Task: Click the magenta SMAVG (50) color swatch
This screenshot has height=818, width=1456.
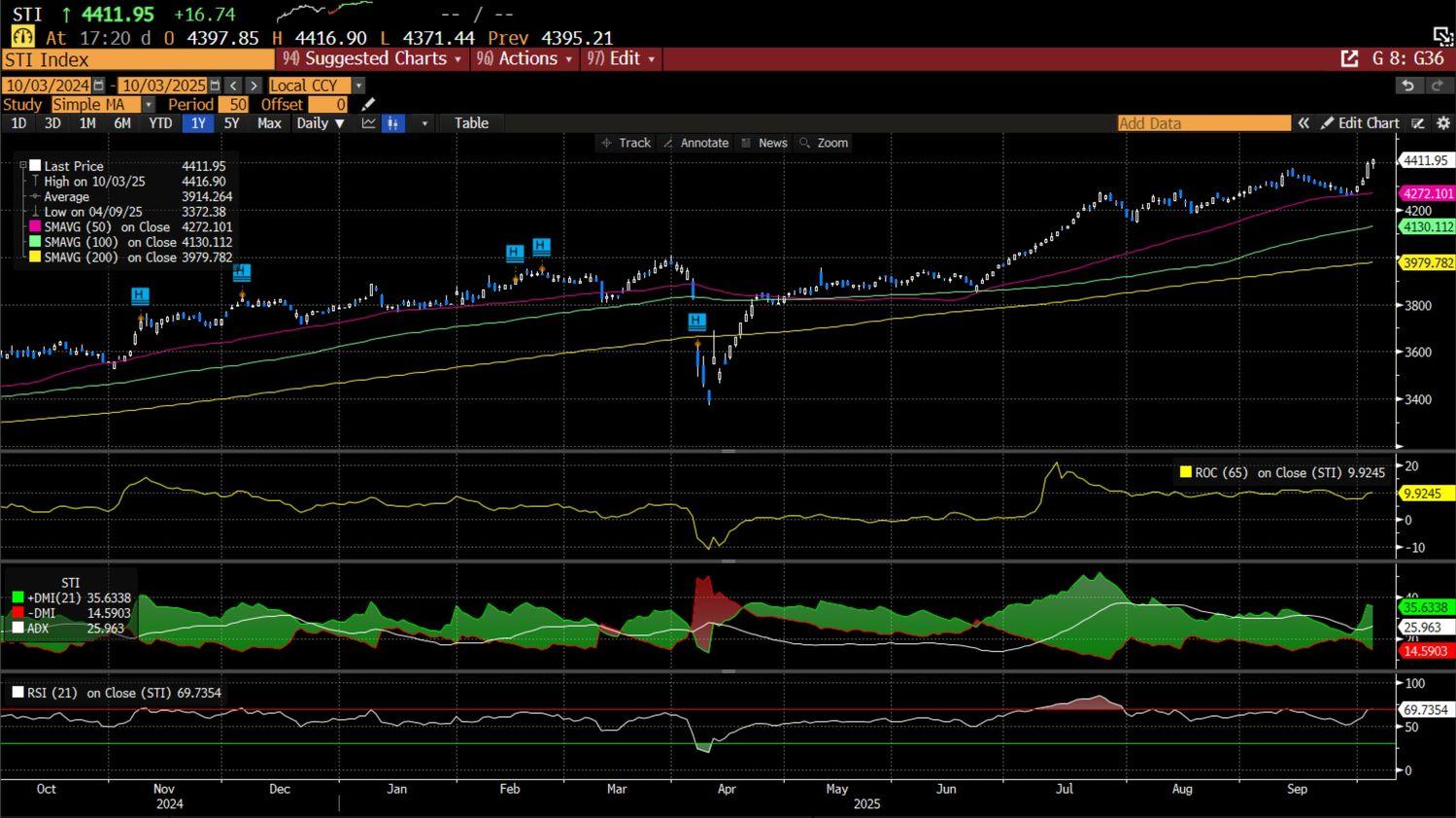Action: (x=35, y=227)
